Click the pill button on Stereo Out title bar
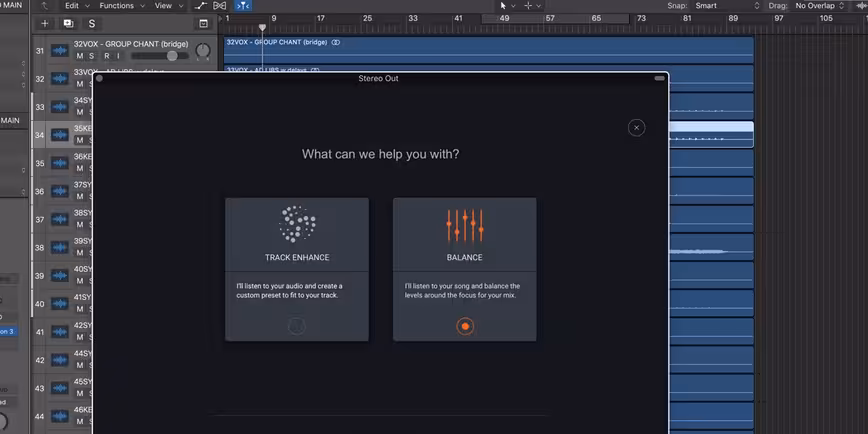The width and height of the screenshot is (868, 434). click(659, 79)
